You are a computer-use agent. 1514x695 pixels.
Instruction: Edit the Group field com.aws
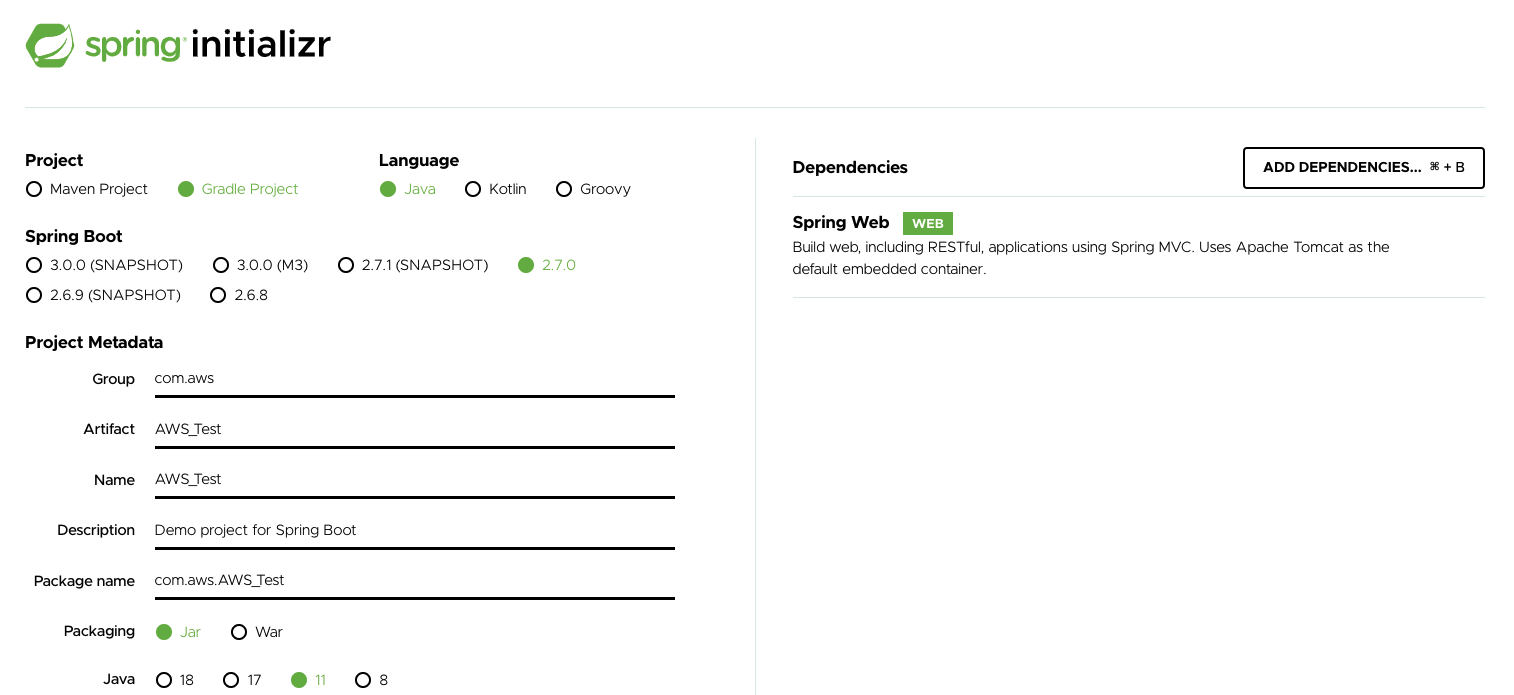[414, 379]
